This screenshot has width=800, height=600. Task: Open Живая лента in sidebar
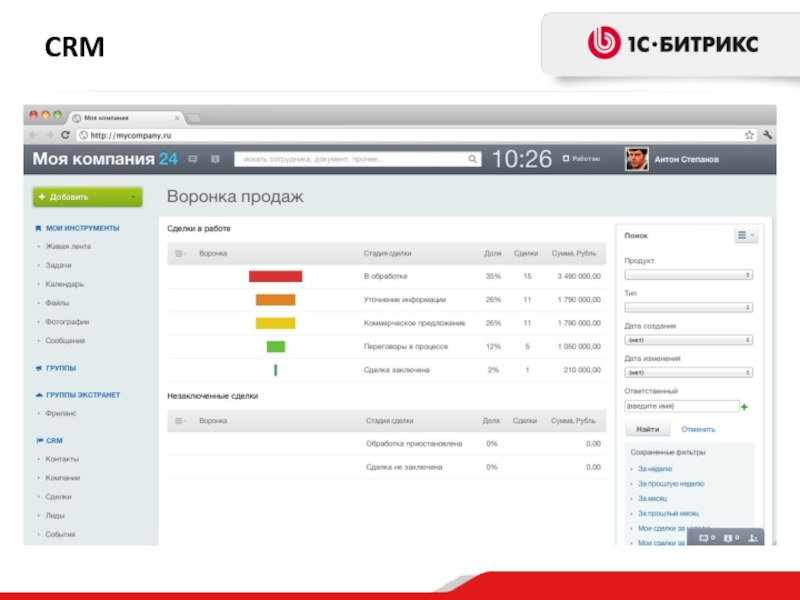coord(68,246)
